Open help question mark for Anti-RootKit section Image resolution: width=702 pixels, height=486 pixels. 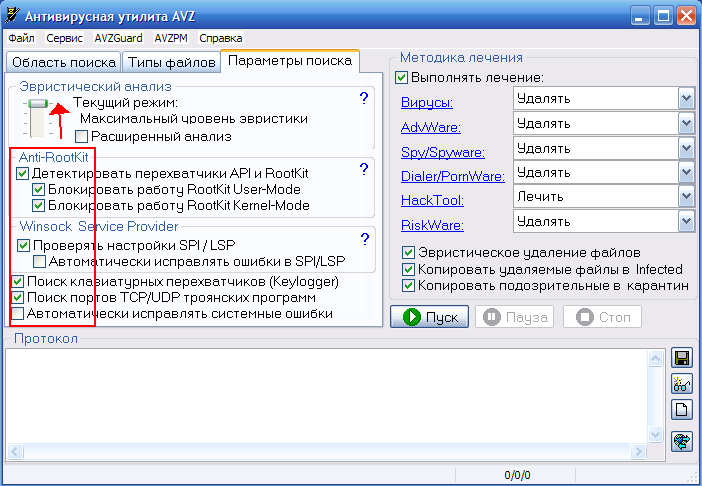pyautogui.click(x=364, y=169)
